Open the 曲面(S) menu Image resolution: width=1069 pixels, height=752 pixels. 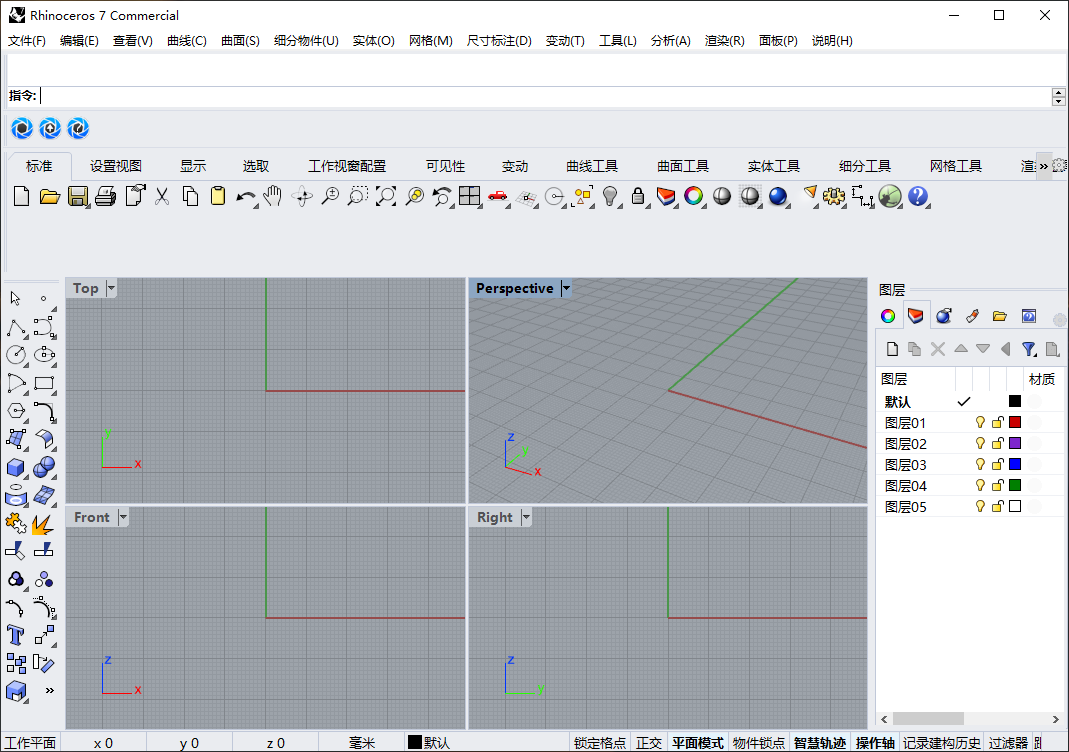[240, 41]
